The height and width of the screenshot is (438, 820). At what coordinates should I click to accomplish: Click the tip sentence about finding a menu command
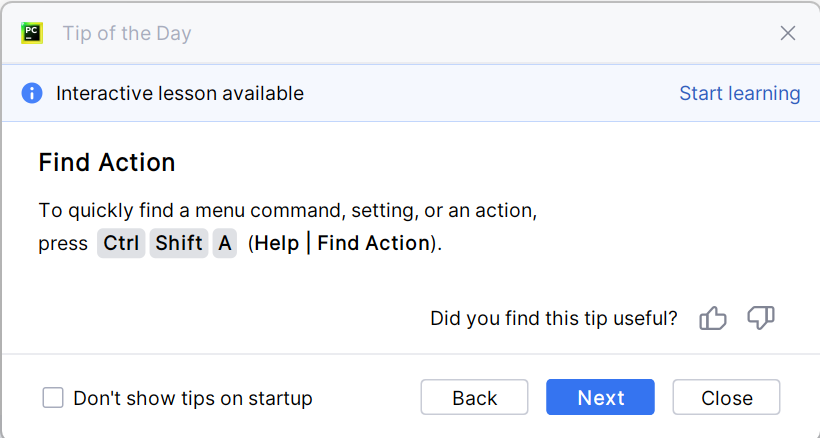coord(288,211)
